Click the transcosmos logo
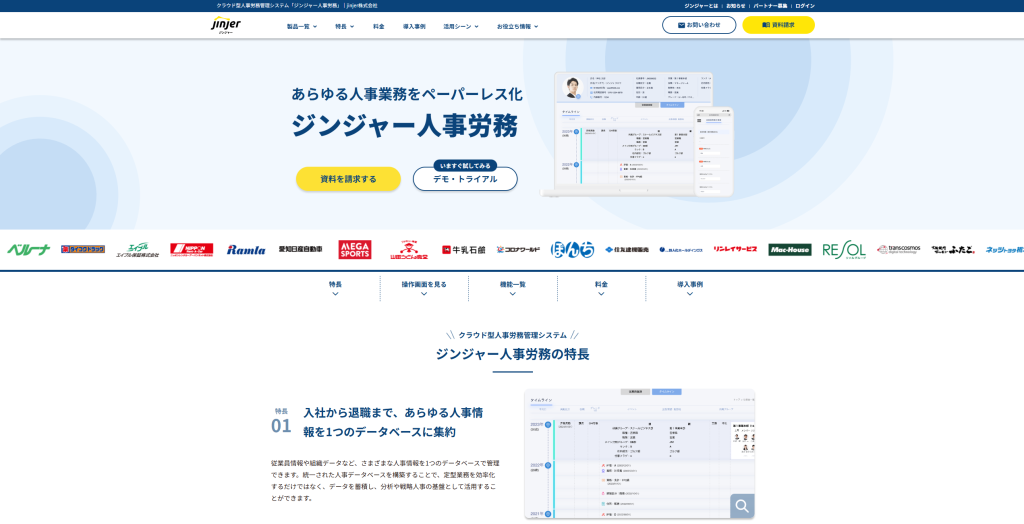 click(898, 250)
